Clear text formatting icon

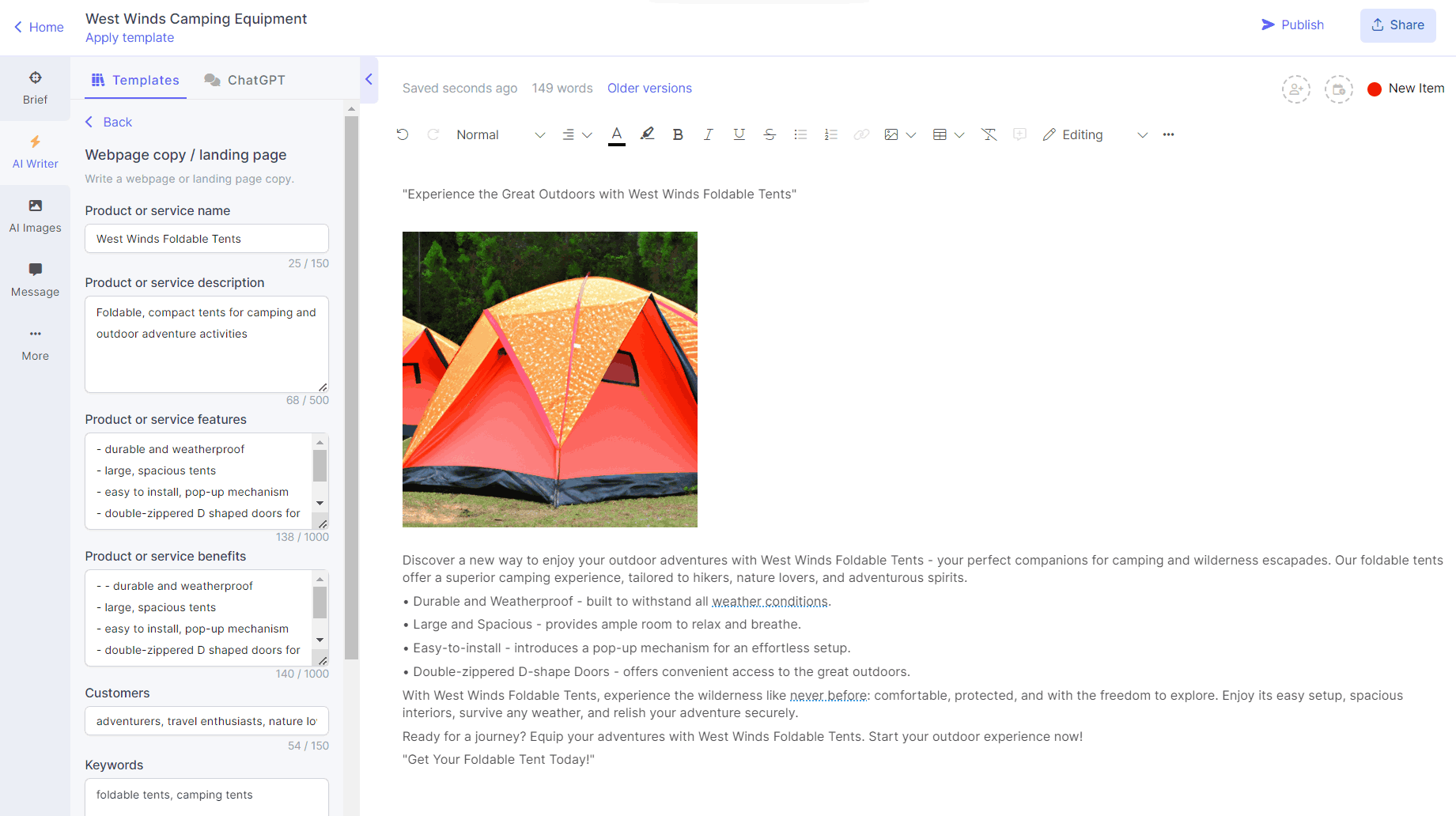[989, 134]
